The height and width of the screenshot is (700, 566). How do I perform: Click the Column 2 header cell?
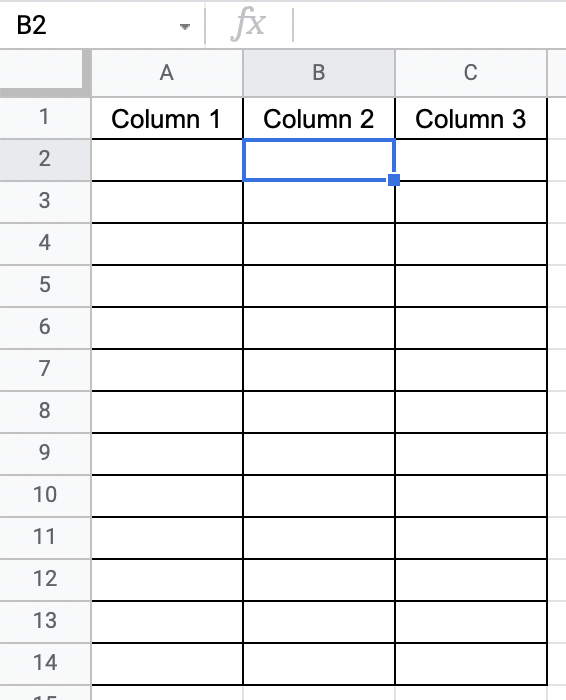coord(319,119)
